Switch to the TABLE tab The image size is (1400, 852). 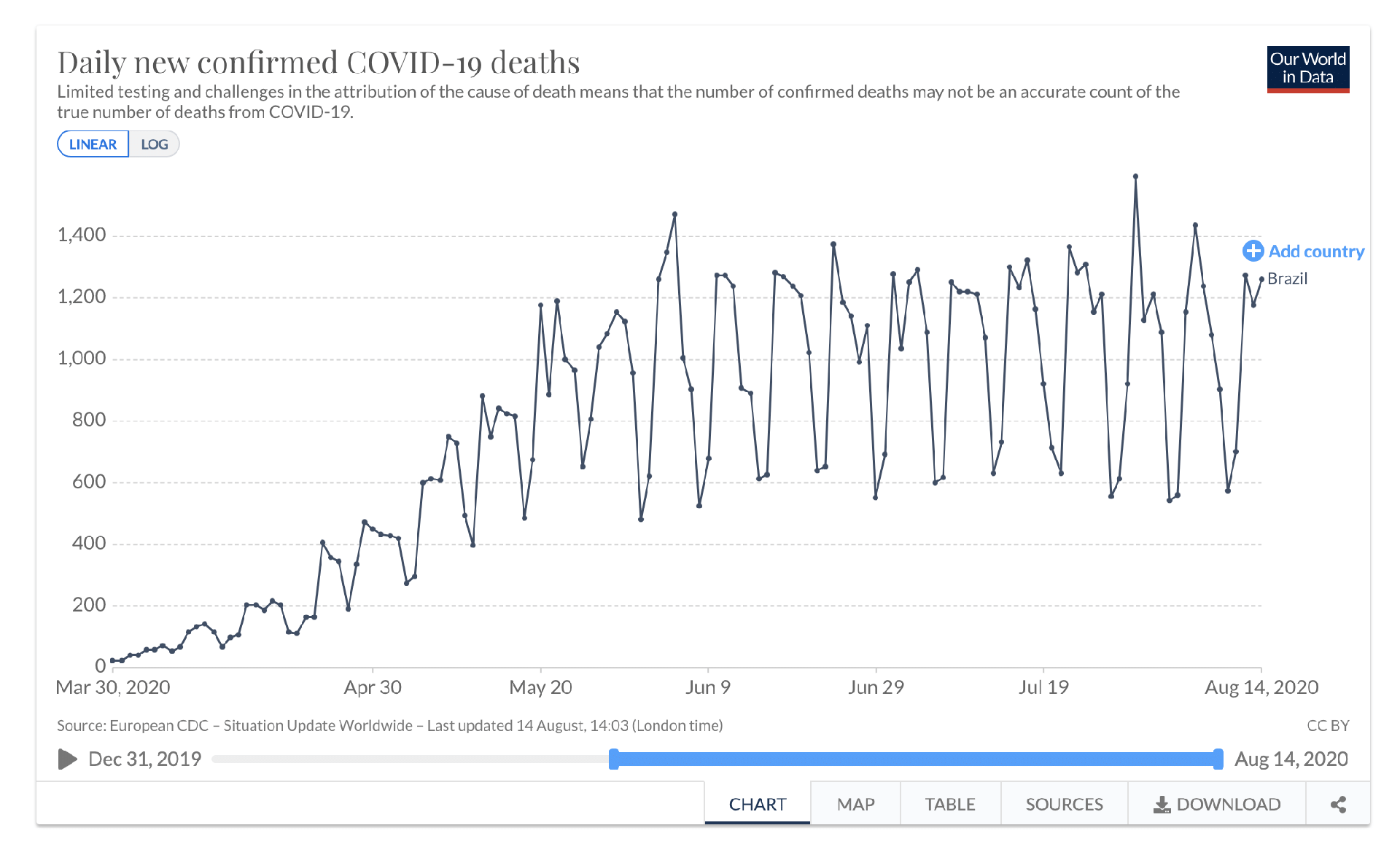coord(949,805)
